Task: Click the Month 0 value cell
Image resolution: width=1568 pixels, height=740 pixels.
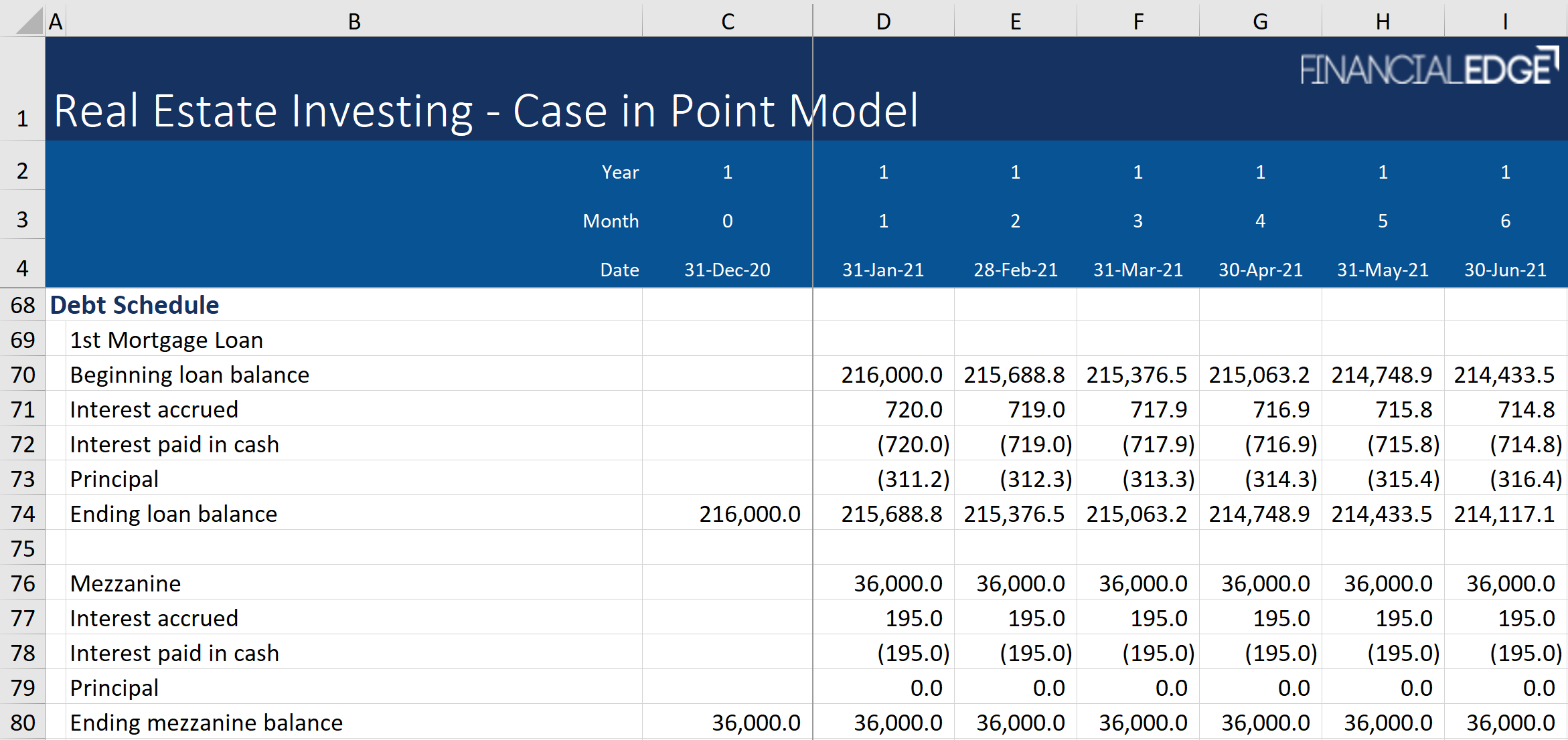Action: coord(726,221)
